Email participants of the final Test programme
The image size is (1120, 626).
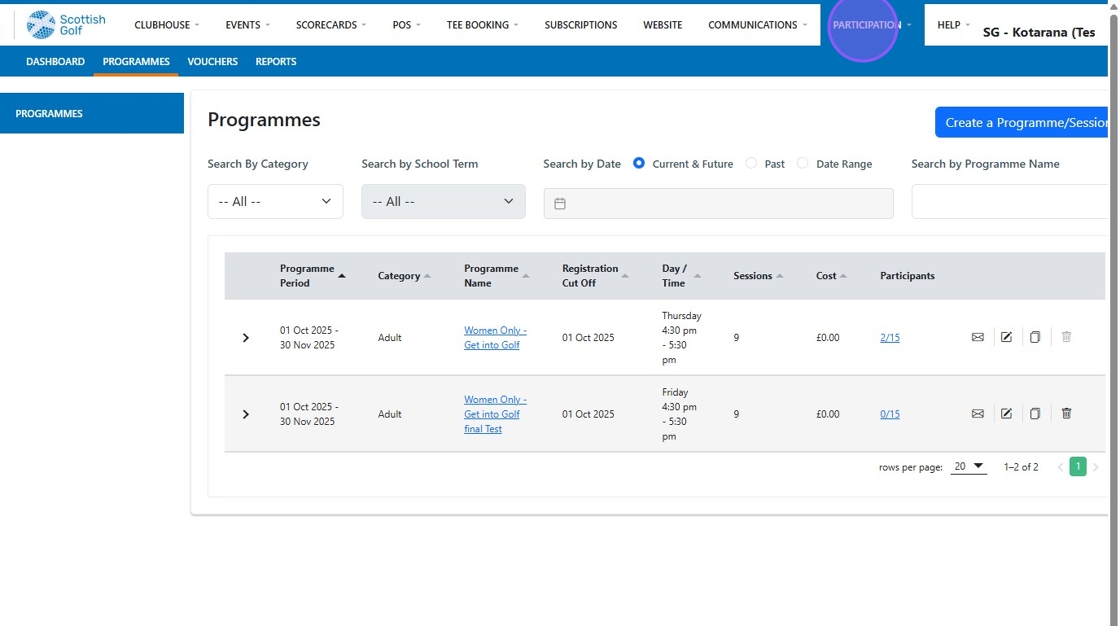(x=977, y=414)
